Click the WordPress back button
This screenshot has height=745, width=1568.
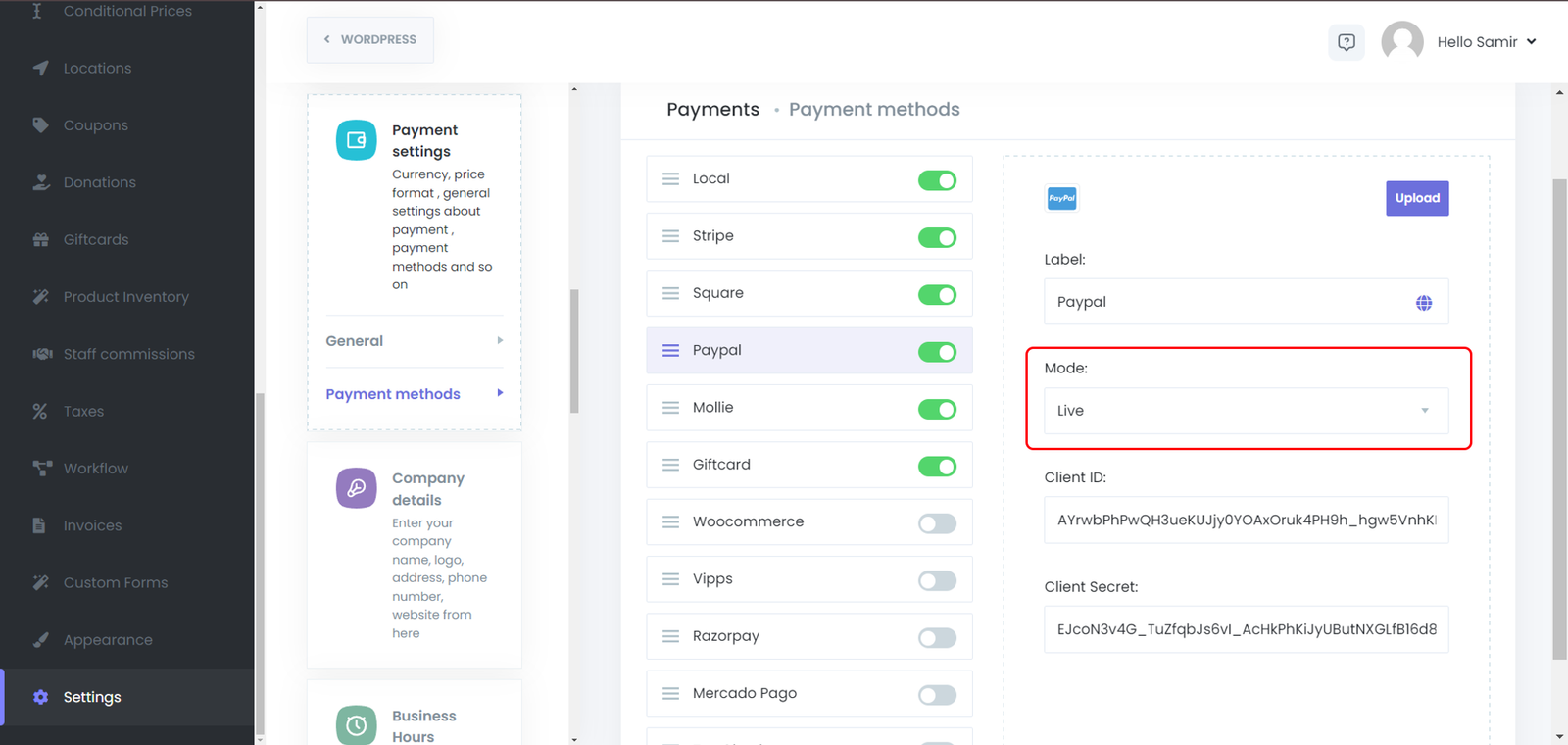point(369,40)
